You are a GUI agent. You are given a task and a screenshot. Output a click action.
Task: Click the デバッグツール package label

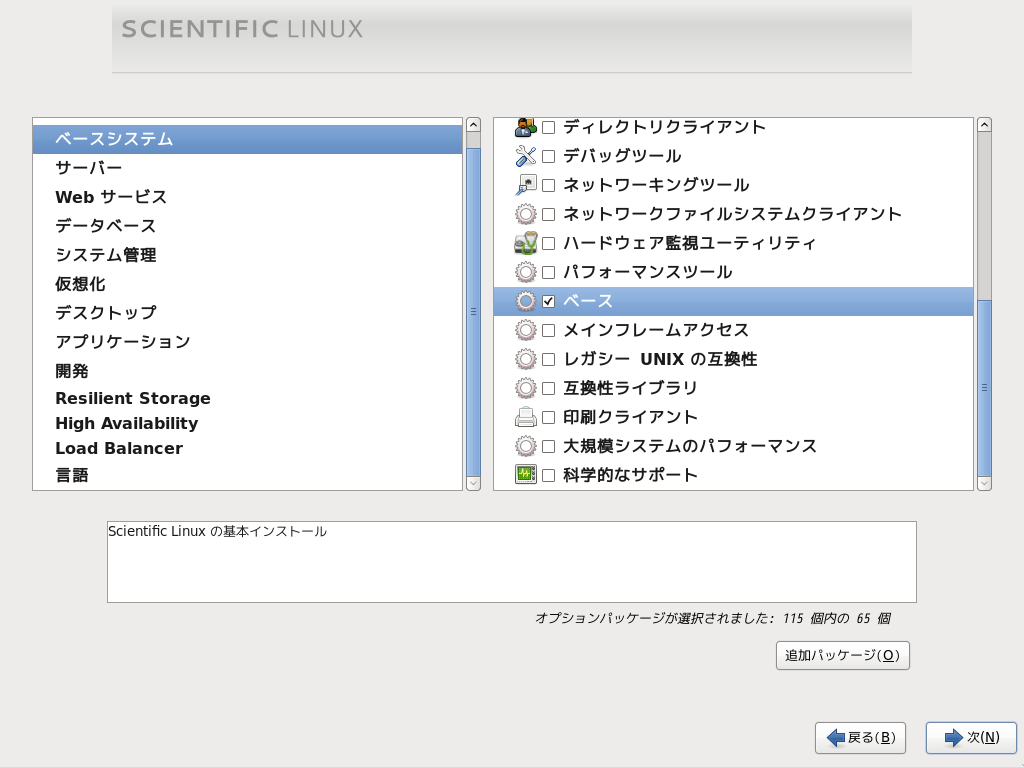622,156
